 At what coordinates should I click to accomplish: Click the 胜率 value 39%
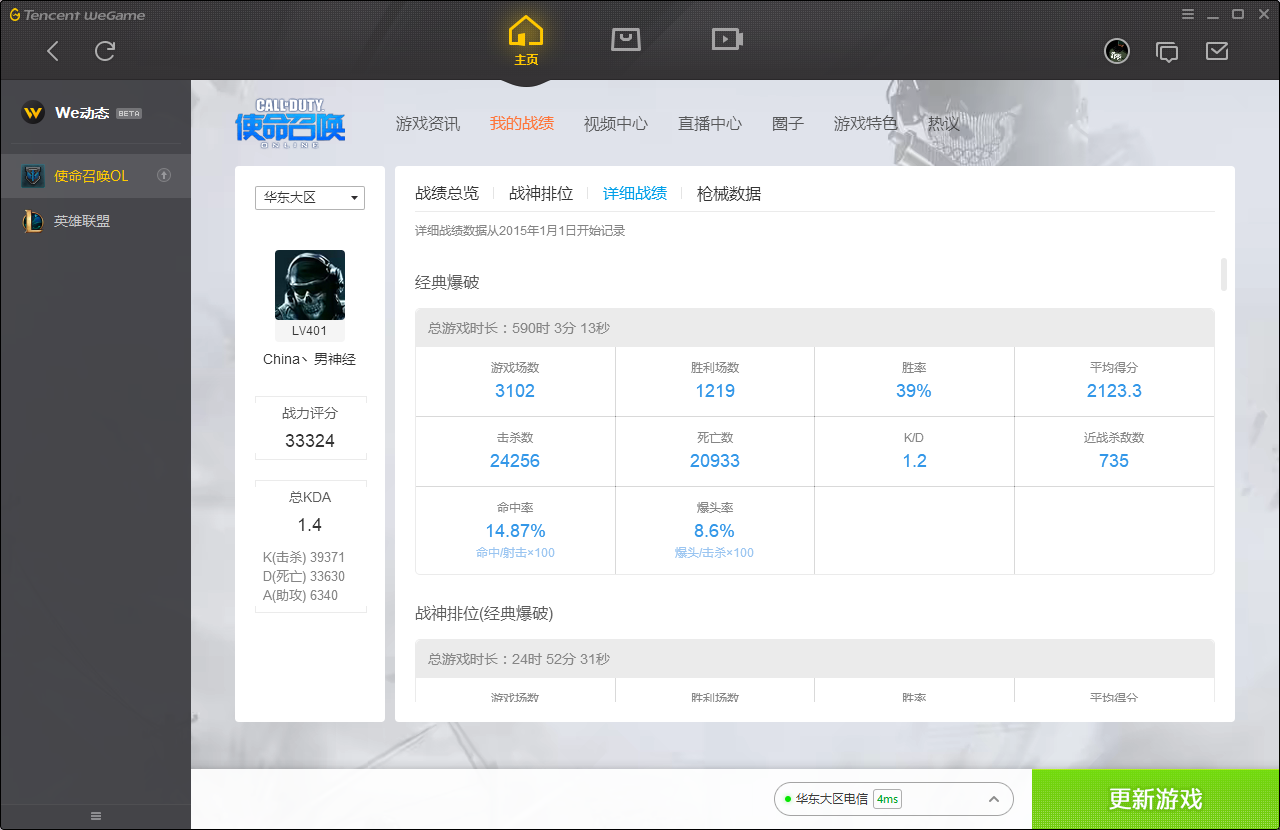[x=914, y=391]
